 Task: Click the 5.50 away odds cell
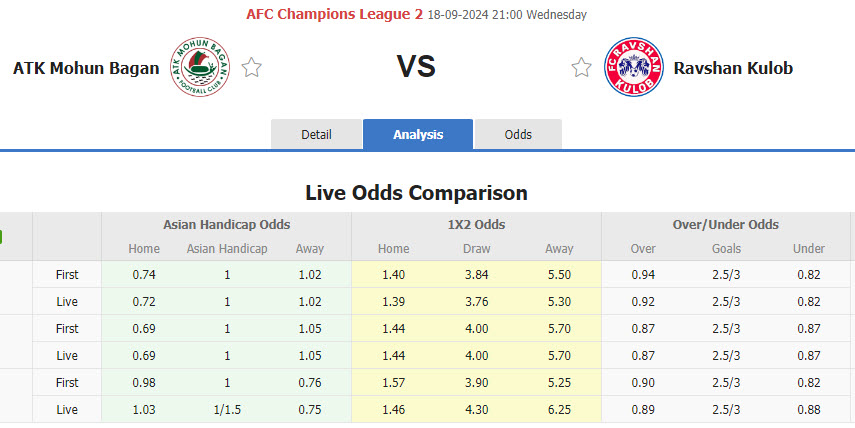[559, 274]
